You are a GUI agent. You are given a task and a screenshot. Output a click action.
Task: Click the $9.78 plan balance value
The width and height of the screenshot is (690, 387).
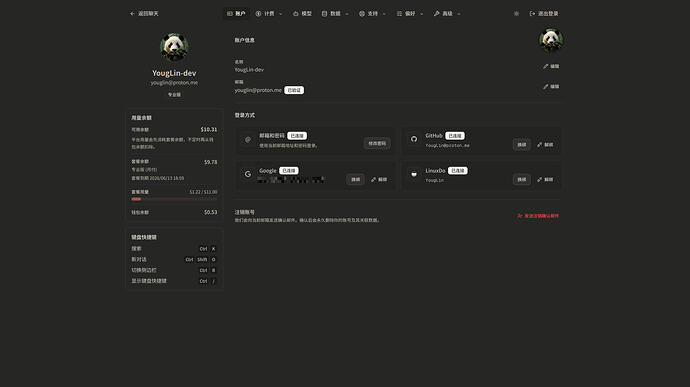point(210,162)
